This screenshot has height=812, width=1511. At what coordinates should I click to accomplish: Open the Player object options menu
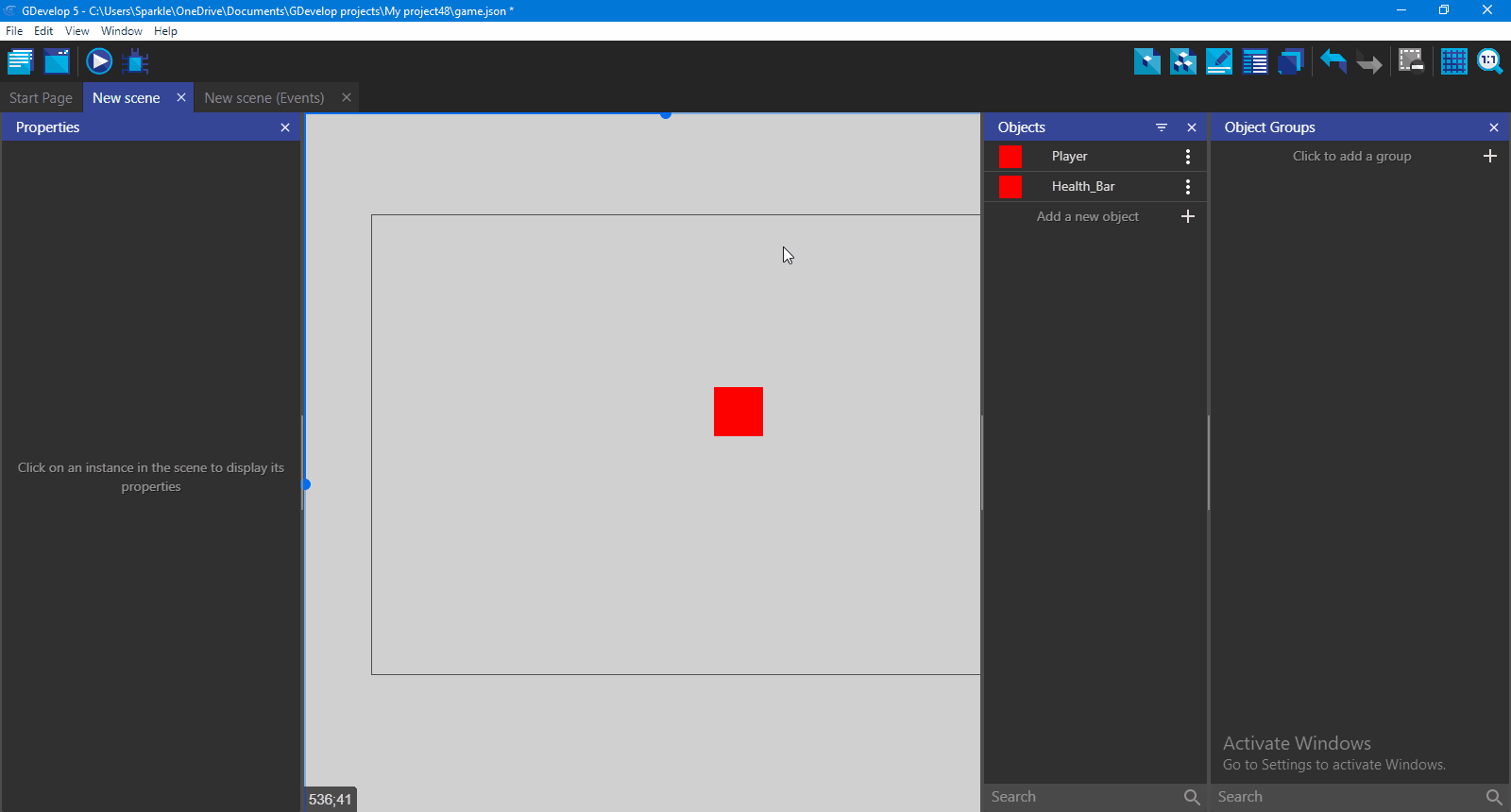pos(1188,157)
